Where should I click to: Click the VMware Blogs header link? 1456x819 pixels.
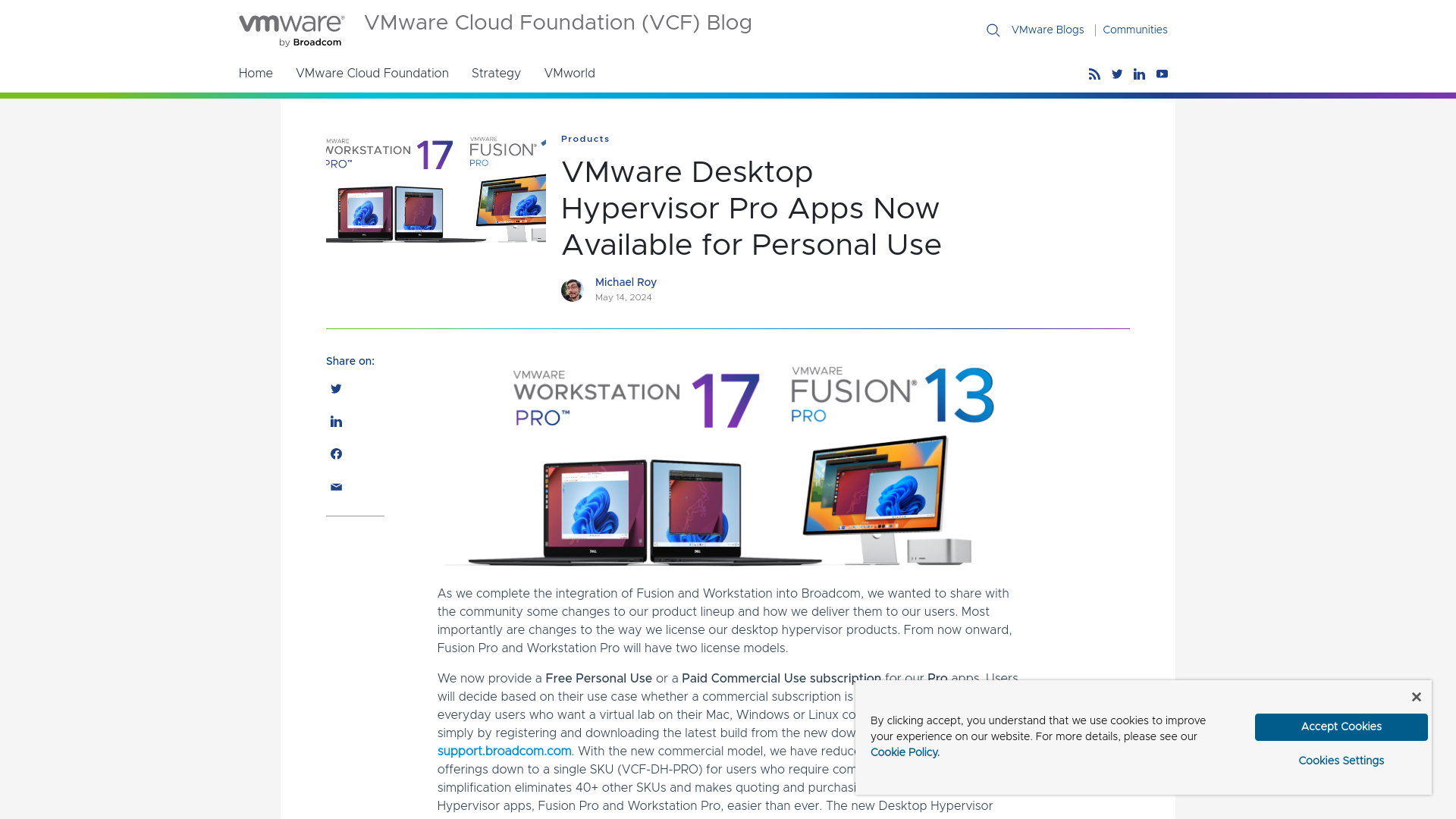(x=1047, y=29)
